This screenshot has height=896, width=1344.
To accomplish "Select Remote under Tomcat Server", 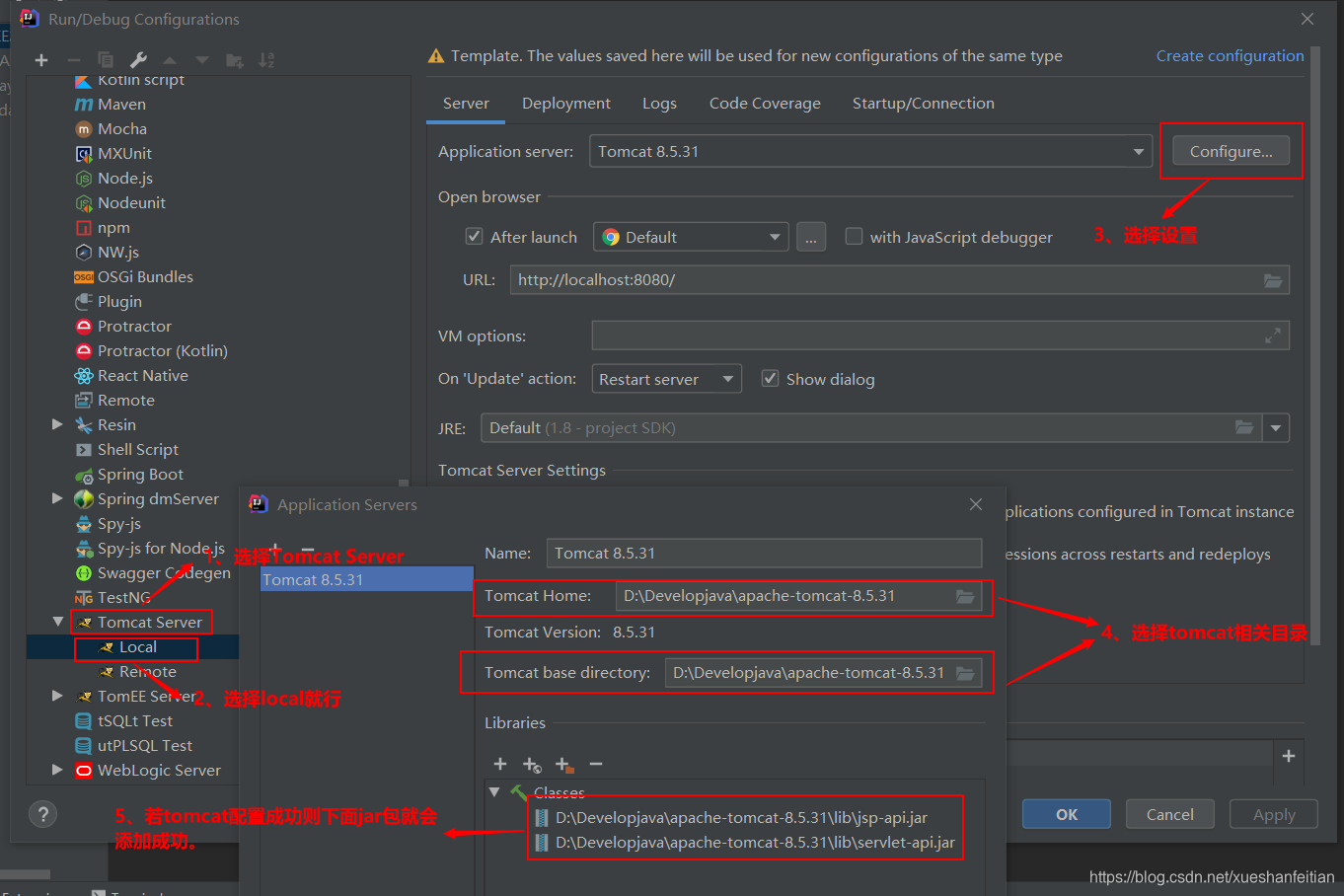I will (148, 672).
